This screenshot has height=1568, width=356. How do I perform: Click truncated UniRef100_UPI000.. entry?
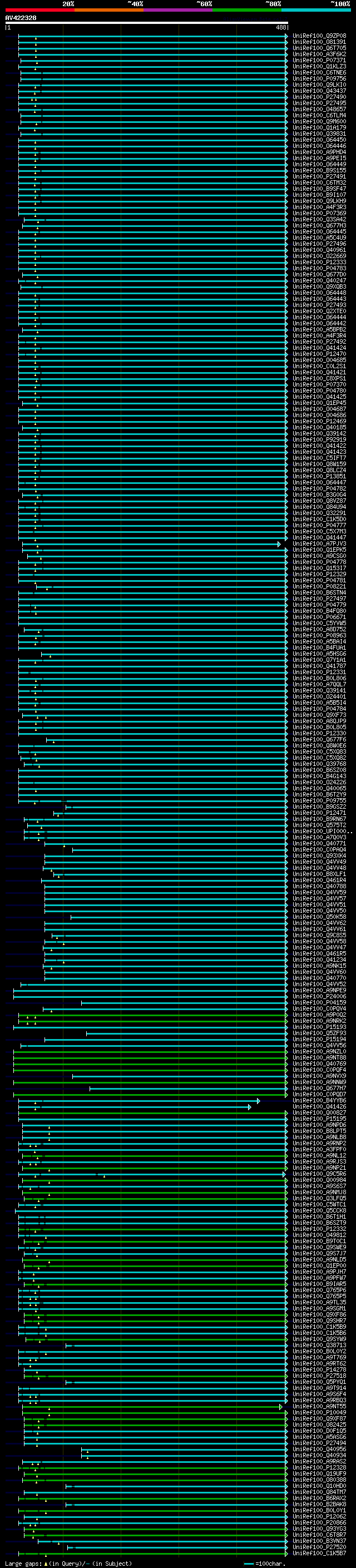[x=323, y=831]
